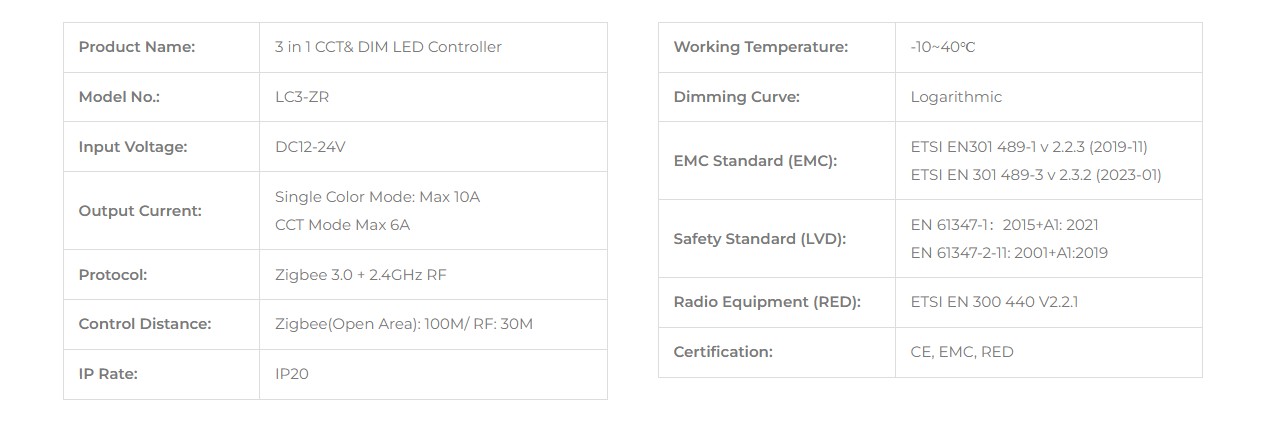Select the Output Current label
The height and width of the screenshot is (423, 1283).
click(140, 211)
